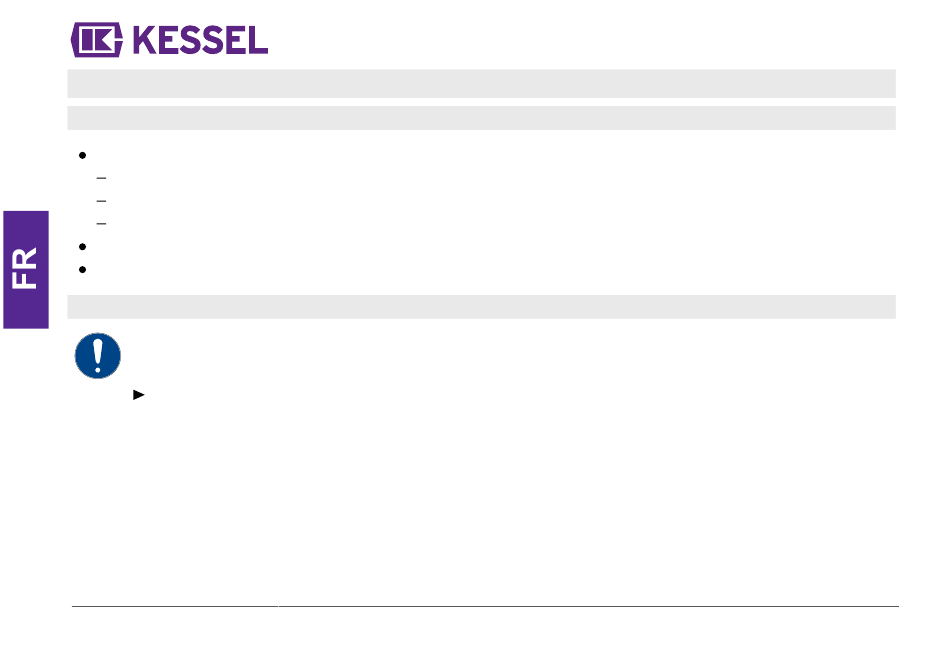
Task: Click the blue exclamation mandatory sign
Action: coord(98,356)
